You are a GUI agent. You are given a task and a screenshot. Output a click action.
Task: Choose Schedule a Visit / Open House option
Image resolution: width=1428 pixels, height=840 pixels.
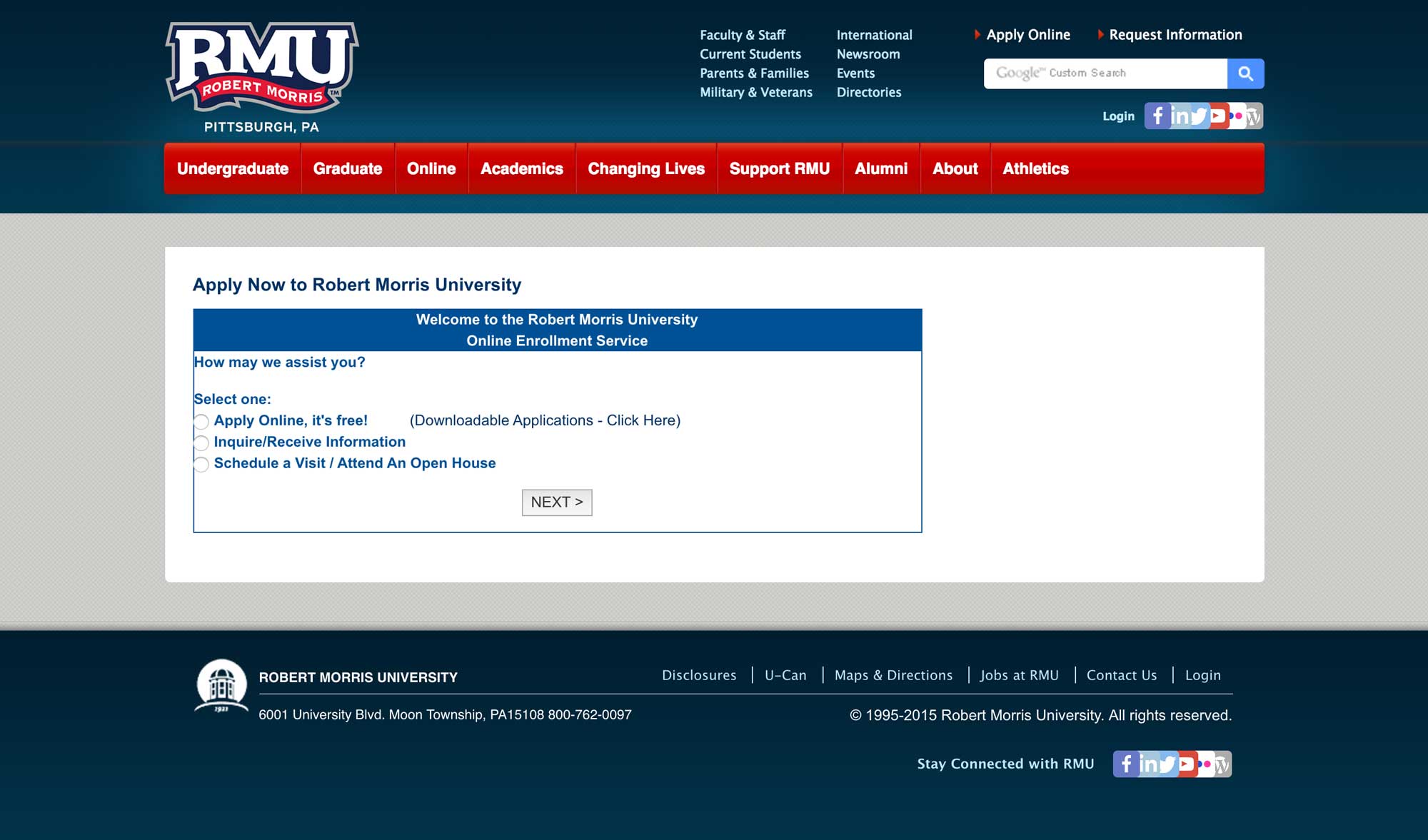click(x=201, y=465)
